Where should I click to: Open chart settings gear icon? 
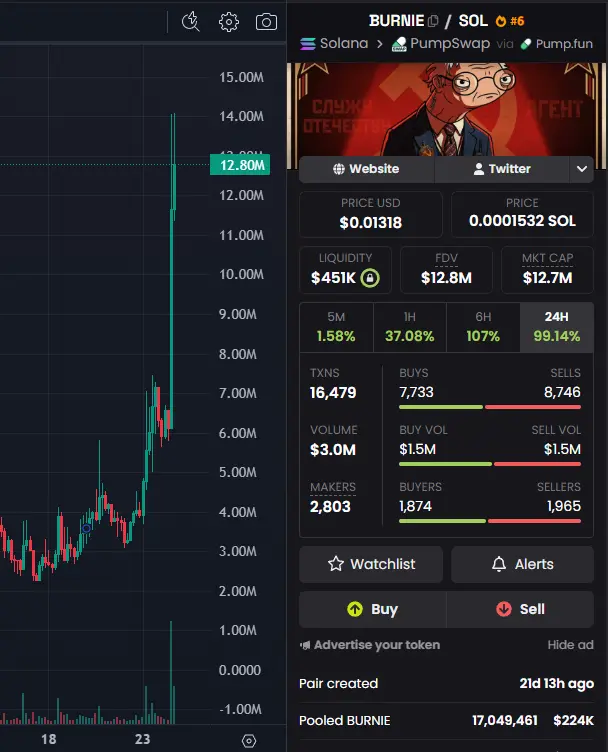[229, 22]
